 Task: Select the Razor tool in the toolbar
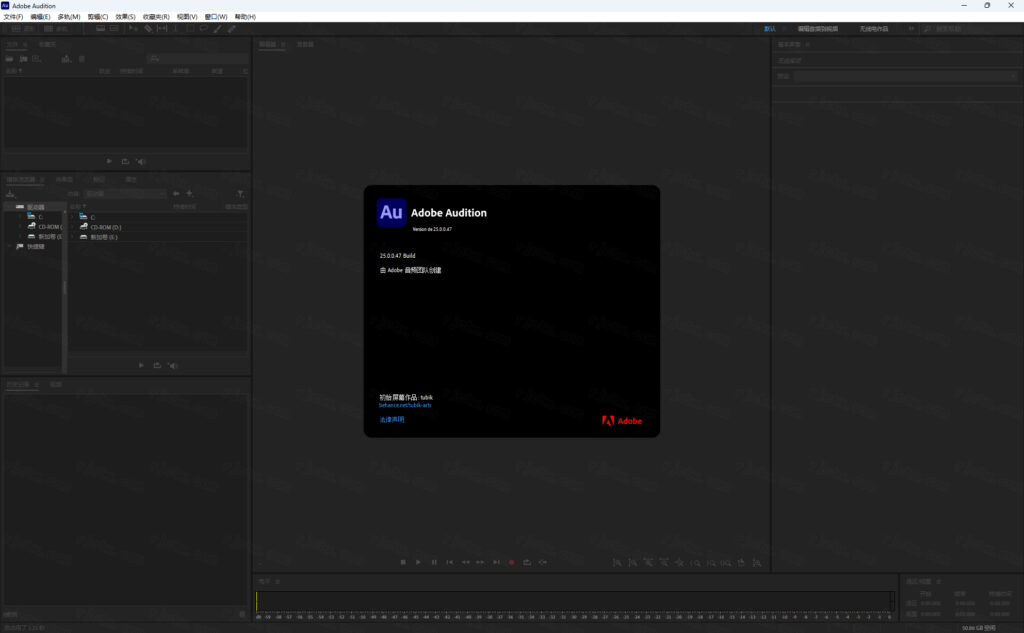pyautogui.click(x=148, y=29)
